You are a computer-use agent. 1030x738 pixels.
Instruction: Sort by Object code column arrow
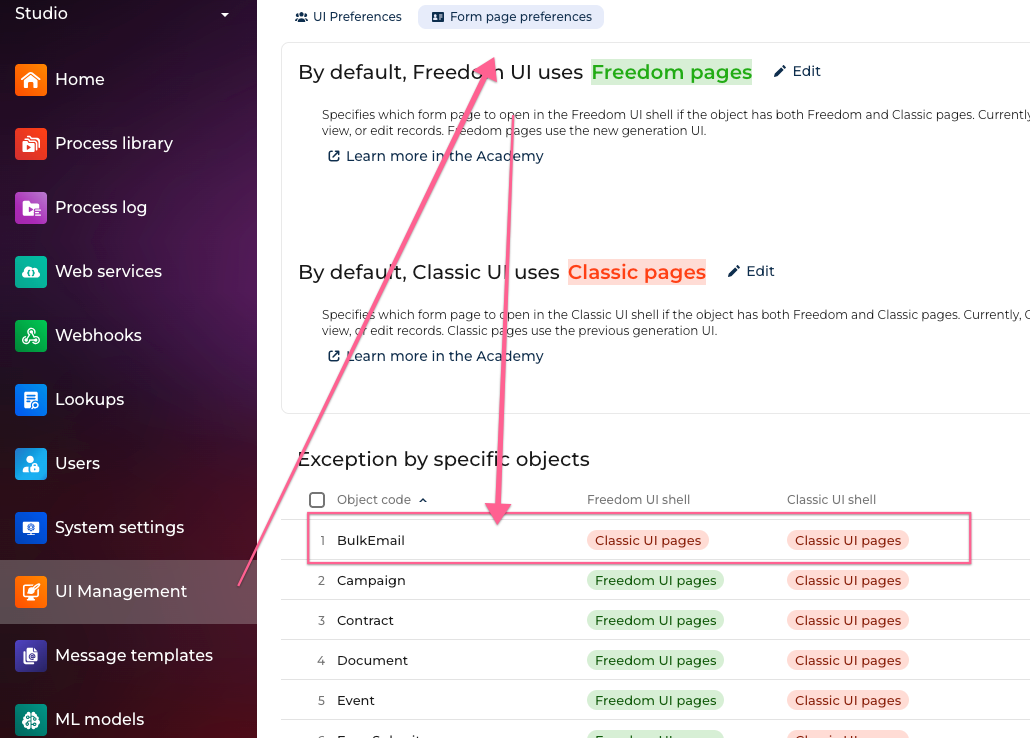[x=423, y=500]
